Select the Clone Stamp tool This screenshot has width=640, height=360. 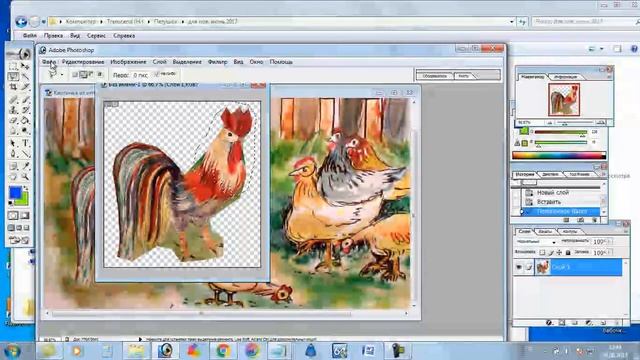(x=13, y=110)
